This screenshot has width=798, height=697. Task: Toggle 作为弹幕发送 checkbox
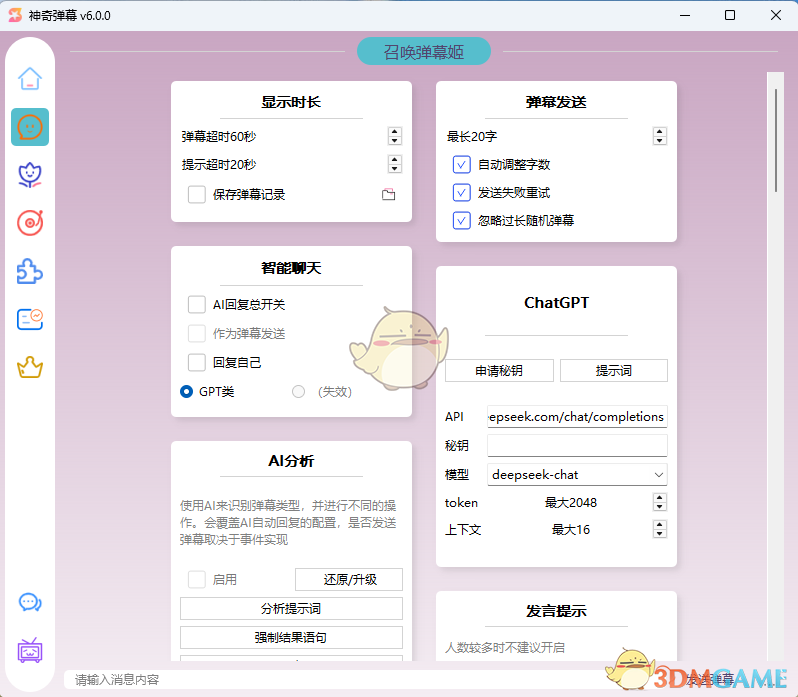197,334
